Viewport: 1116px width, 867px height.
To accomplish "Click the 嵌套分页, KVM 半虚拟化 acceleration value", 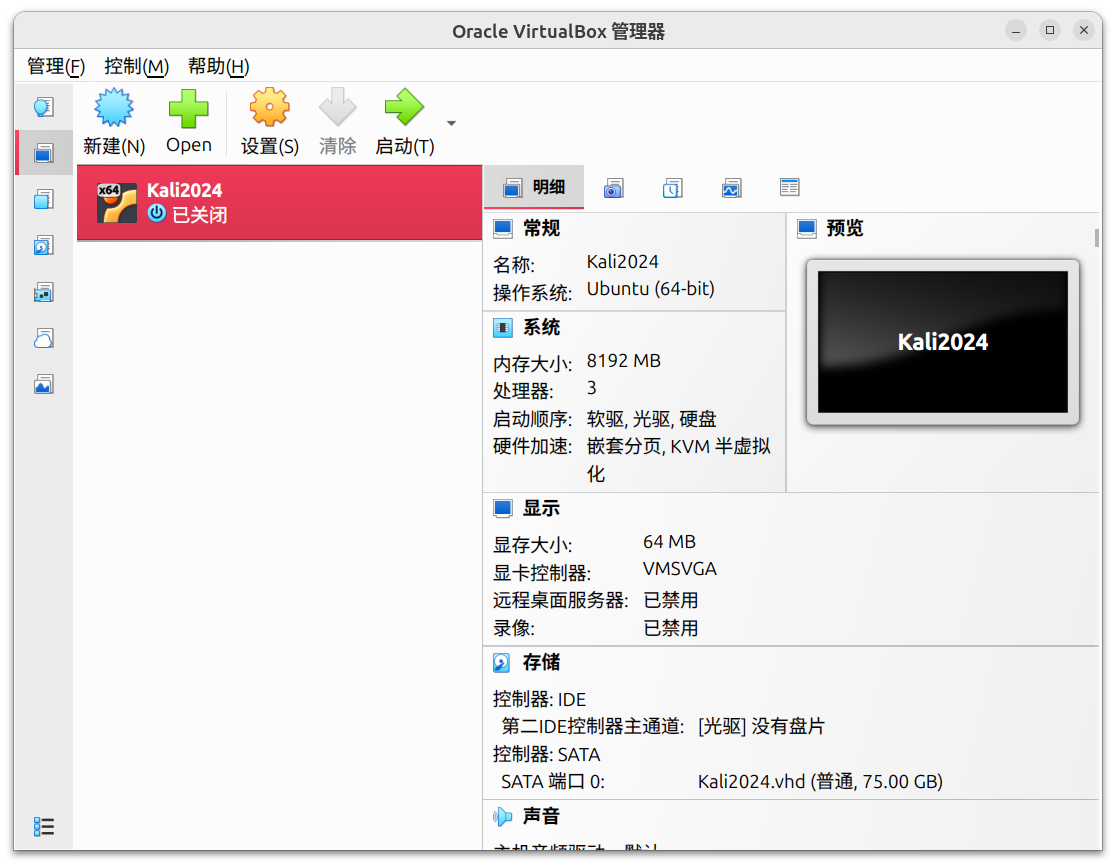I will [x=678, y=460].
